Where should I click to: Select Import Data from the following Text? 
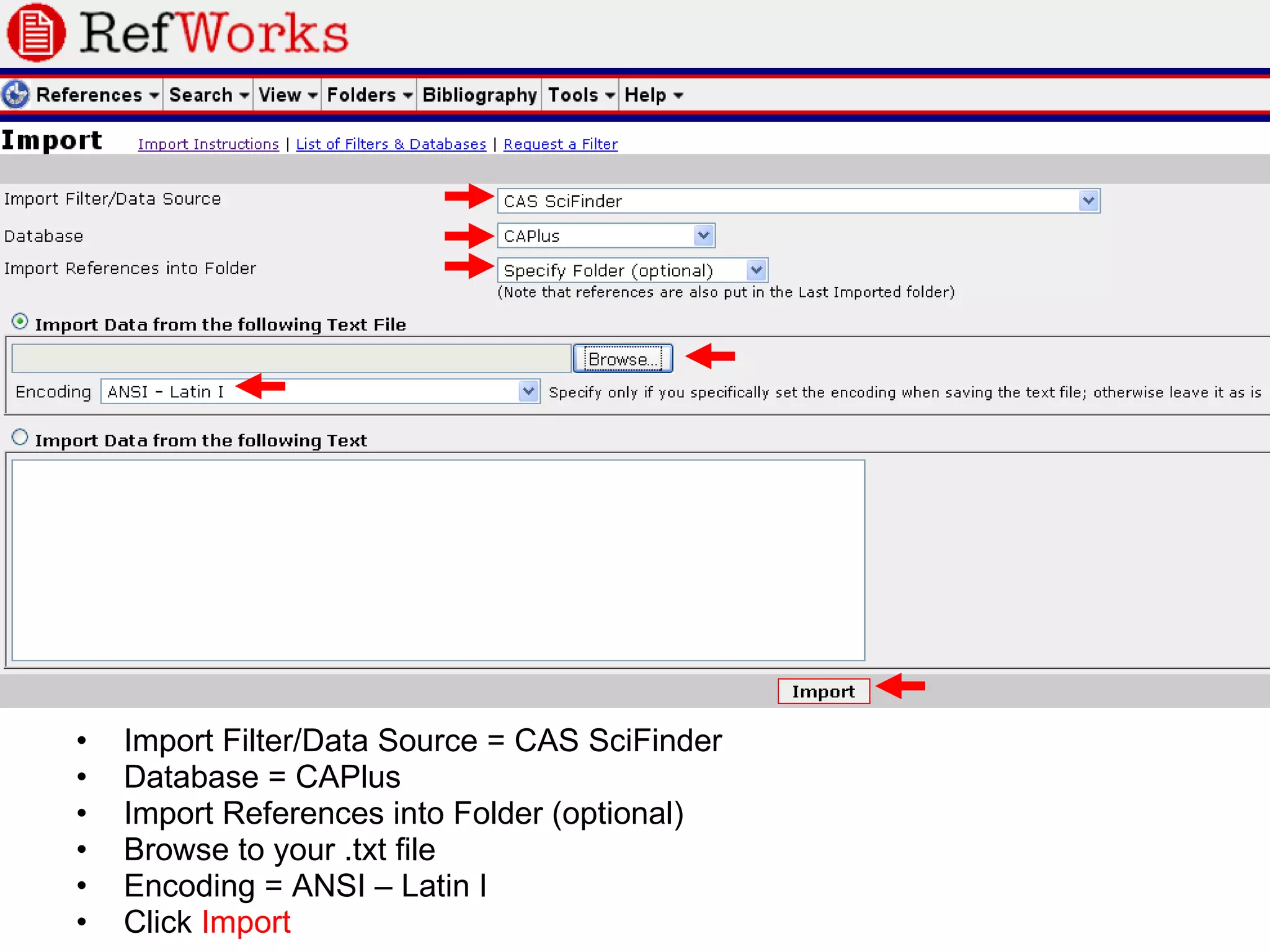20,438
